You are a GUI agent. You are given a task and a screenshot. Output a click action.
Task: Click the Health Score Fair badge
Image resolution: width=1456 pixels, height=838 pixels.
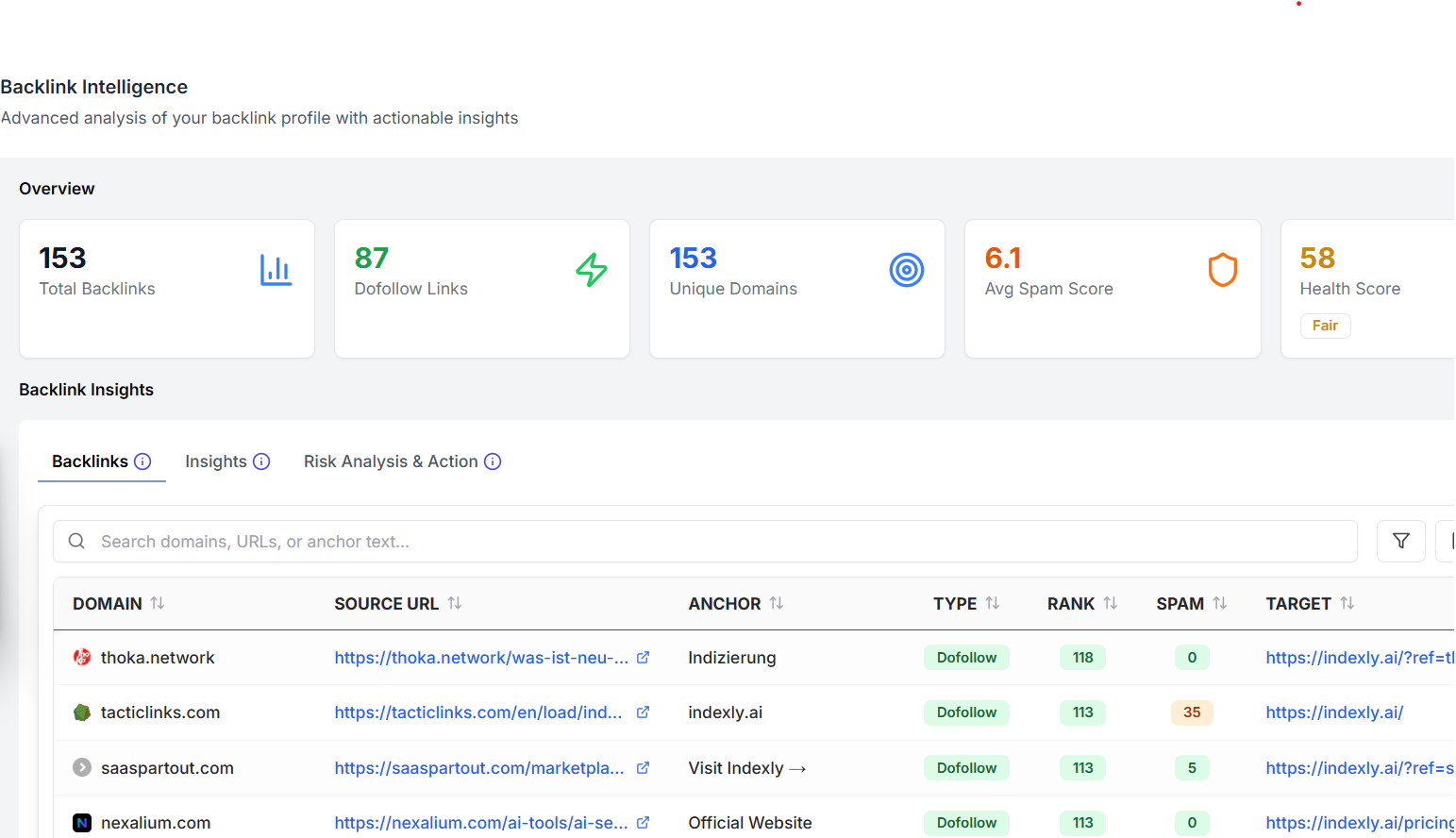[x=1325, y=326]
